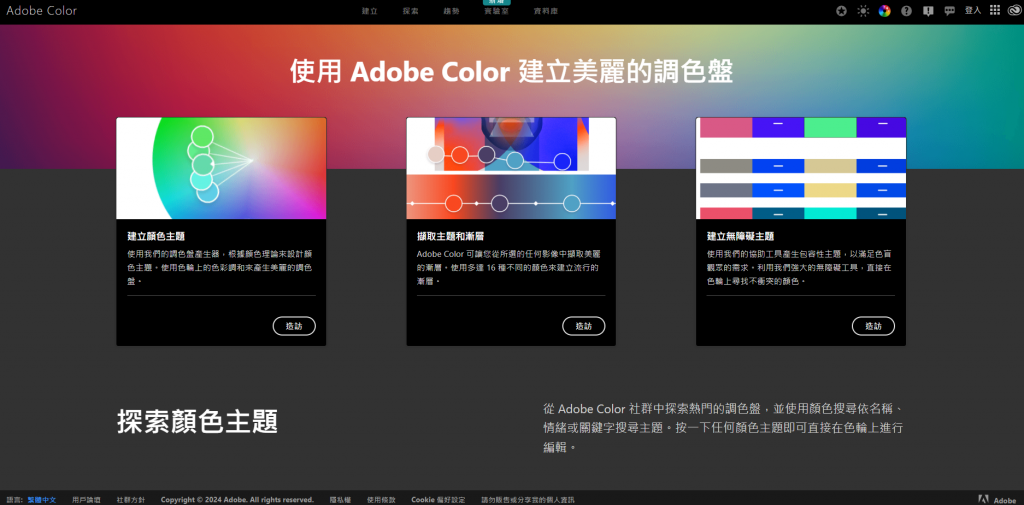Click 造訪 button under 擷取主題和漸層
The height and width of the screenshot is (505, 1024).
click(x=584, y=326)
